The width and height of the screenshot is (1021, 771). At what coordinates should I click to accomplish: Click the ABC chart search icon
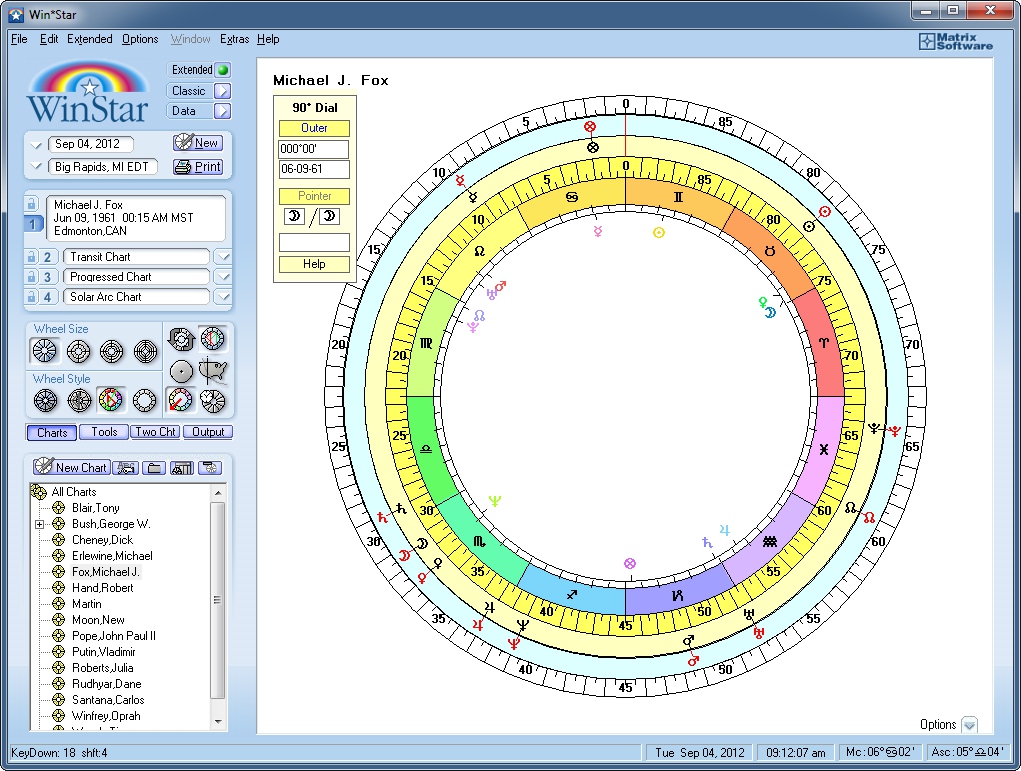[125, 468]
